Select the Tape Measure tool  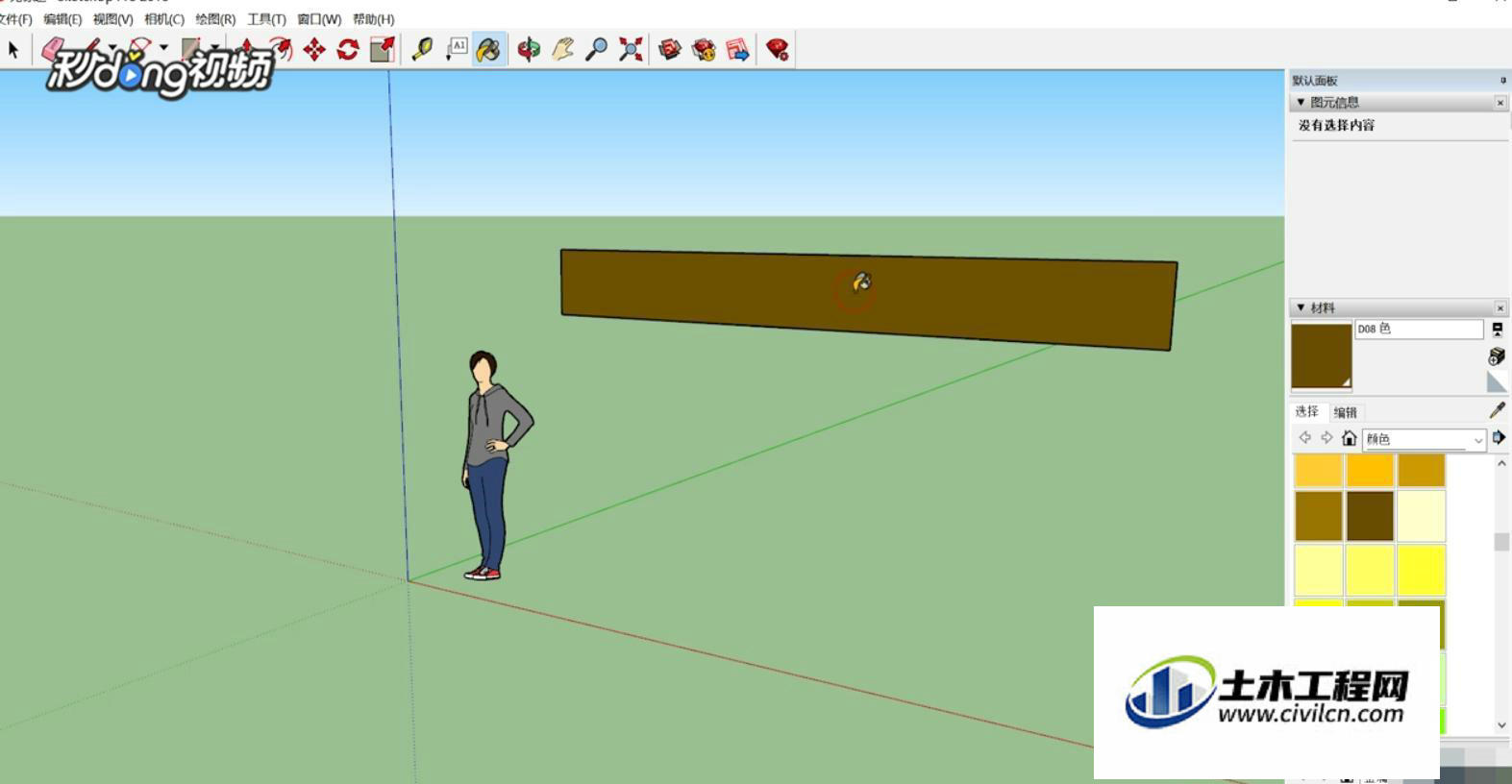422,50
